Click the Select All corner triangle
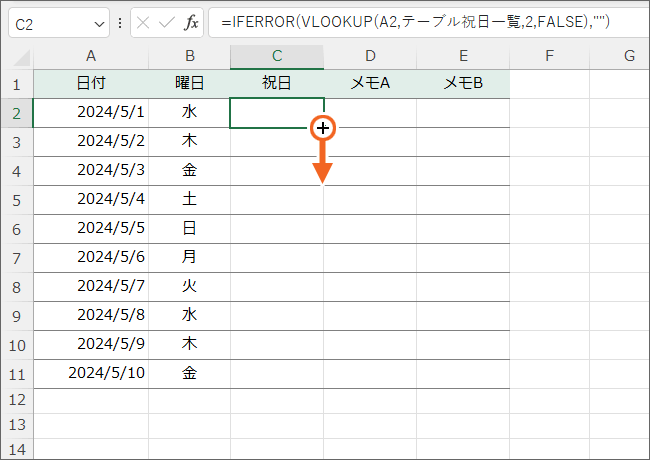The image size is (650, 460). click(x=22, y=58)
